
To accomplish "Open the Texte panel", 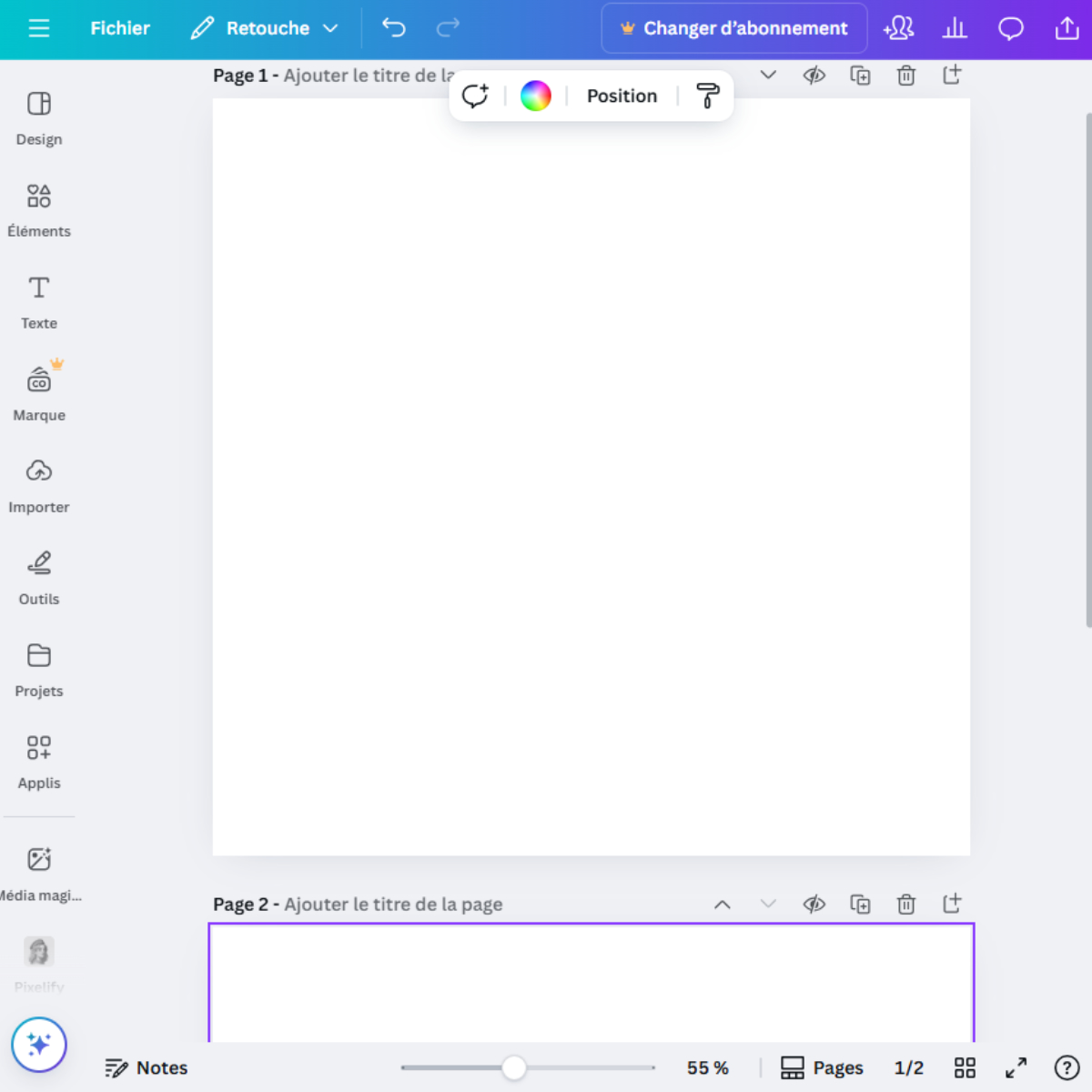I will tap(39, 302).
